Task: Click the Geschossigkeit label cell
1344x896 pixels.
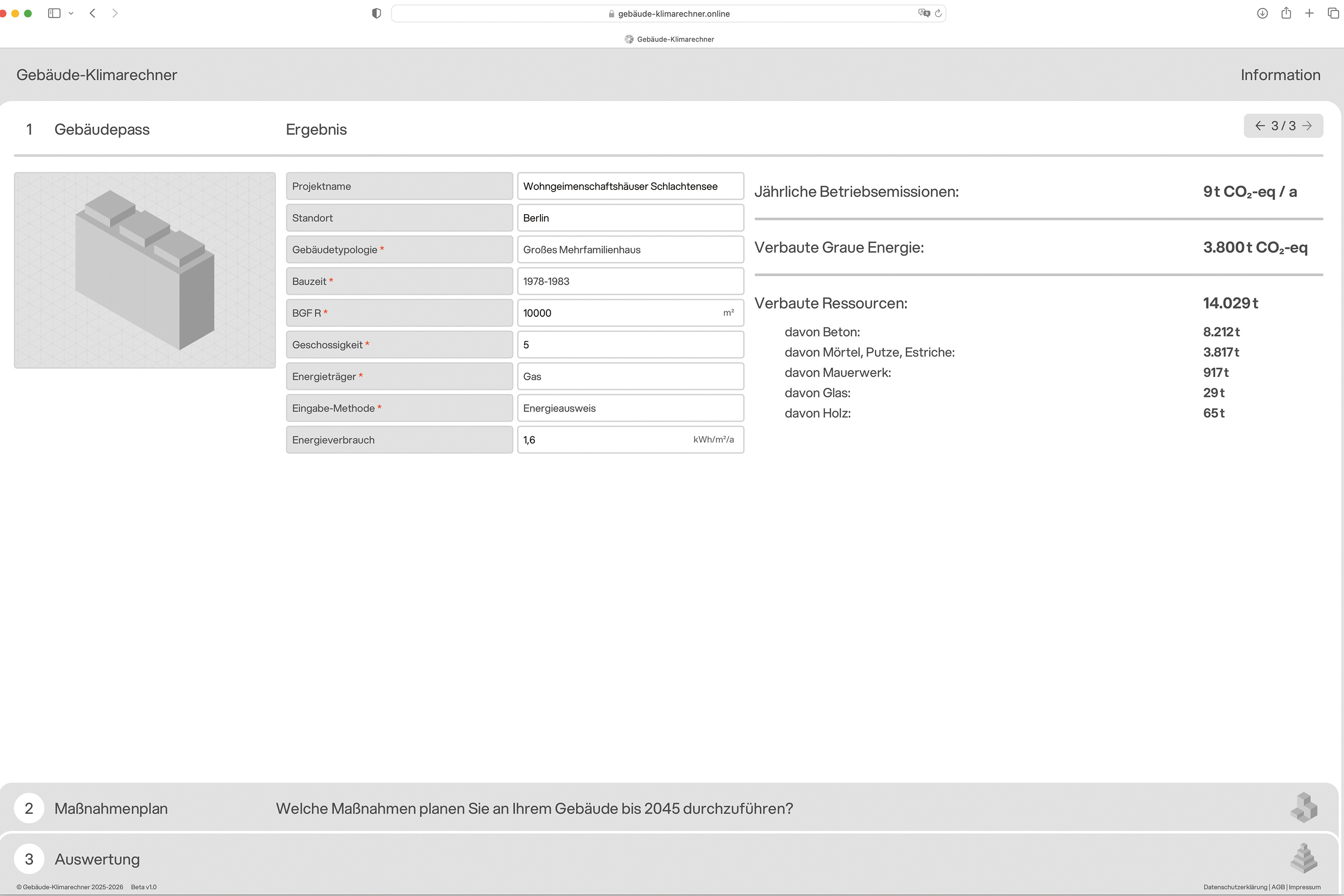Action: tap(399, 344)
